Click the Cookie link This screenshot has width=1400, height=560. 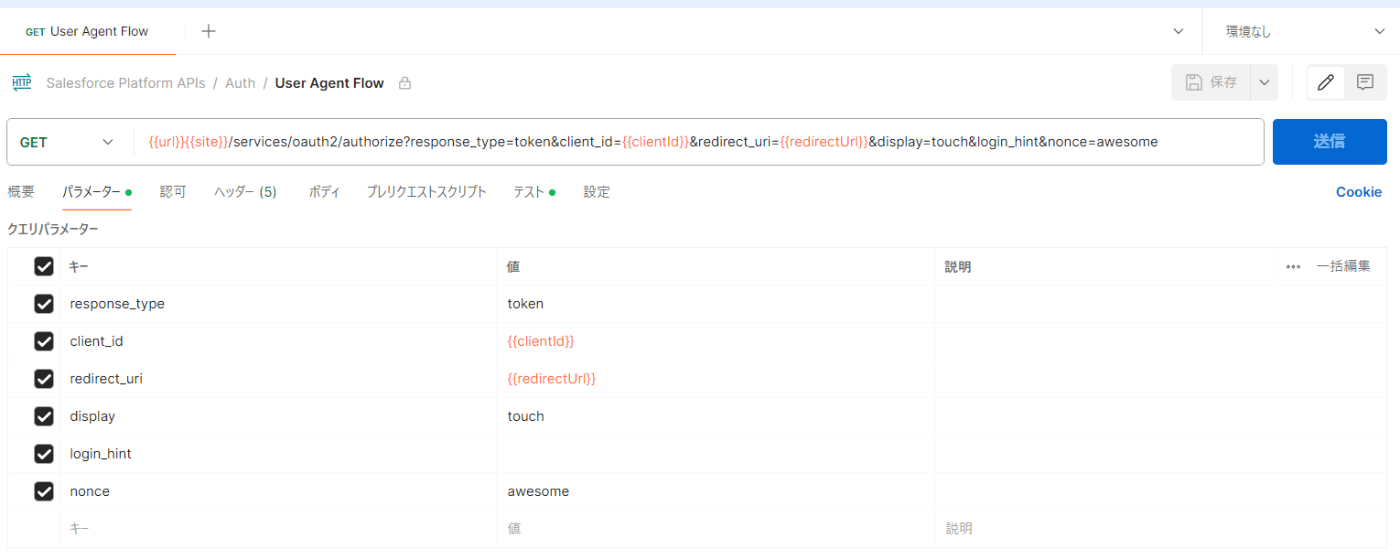[1358, 192]
